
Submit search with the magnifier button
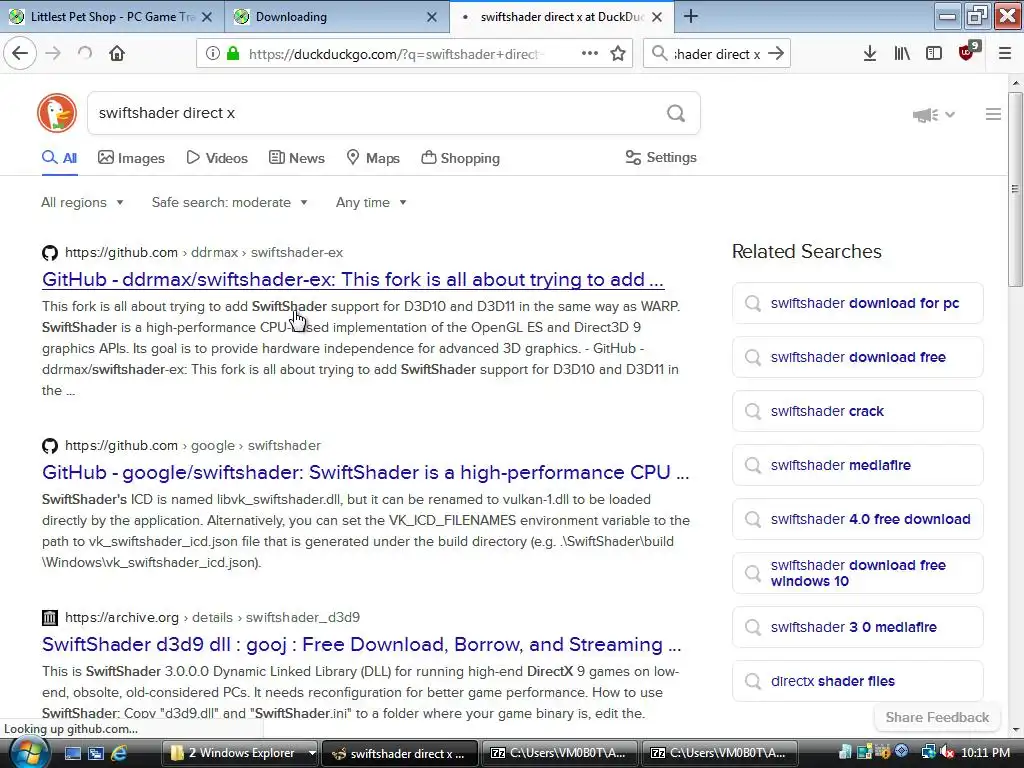point(676,114)
